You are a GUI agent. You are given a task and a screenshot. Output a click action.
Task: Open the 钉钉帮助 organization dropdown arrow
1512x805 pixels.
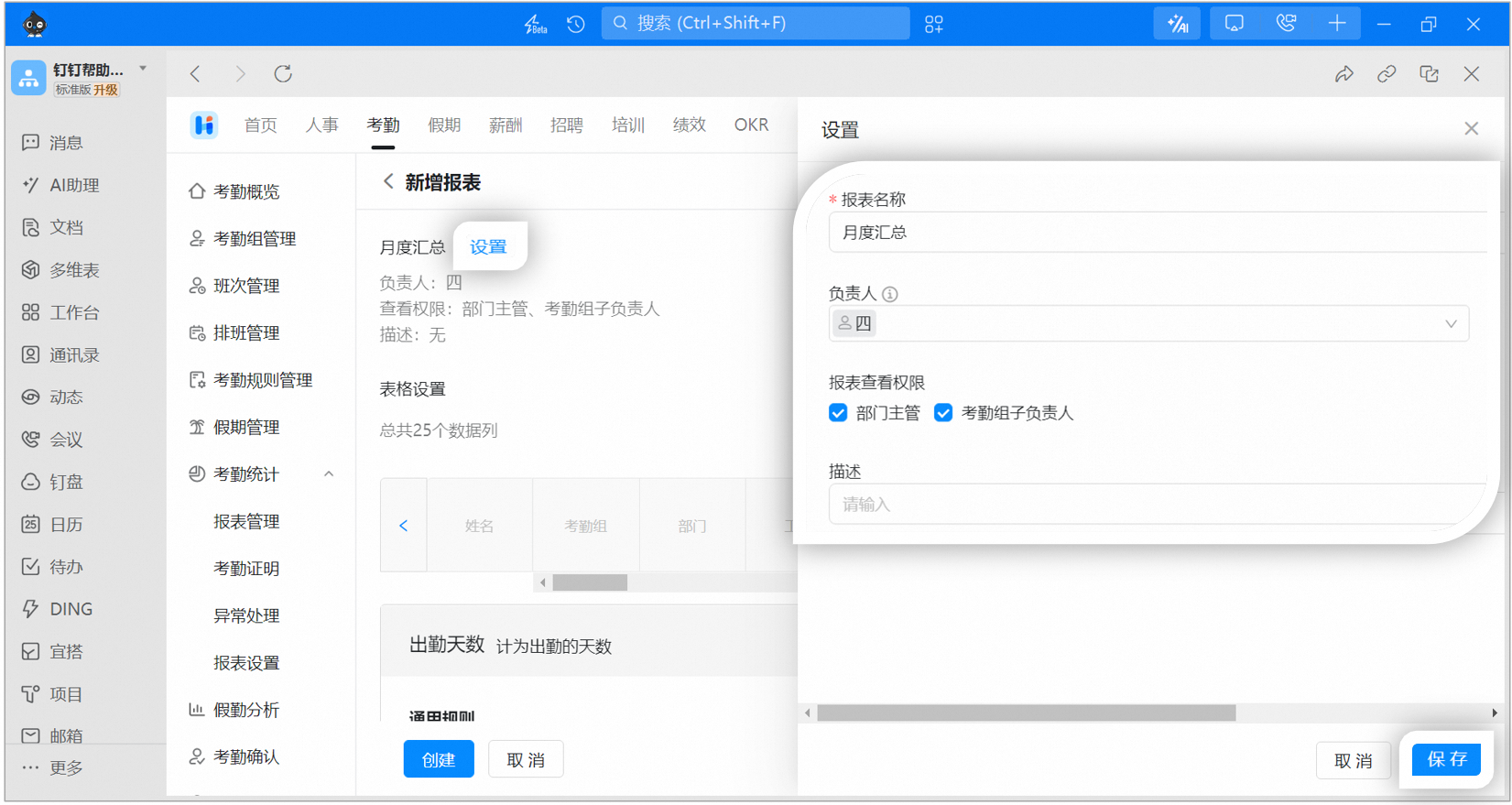(143, 69)
